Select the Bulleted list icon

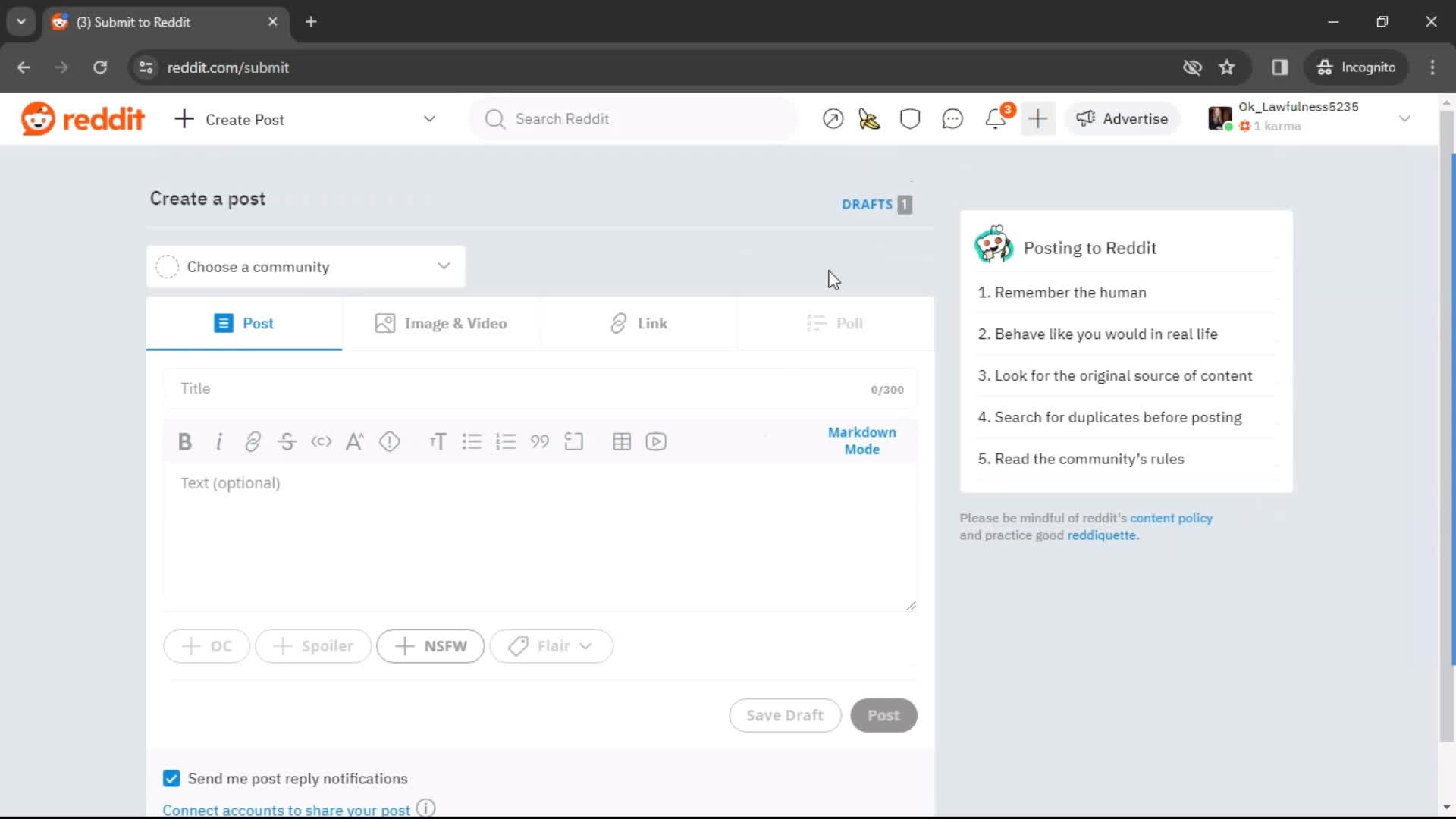pos(471,441)
